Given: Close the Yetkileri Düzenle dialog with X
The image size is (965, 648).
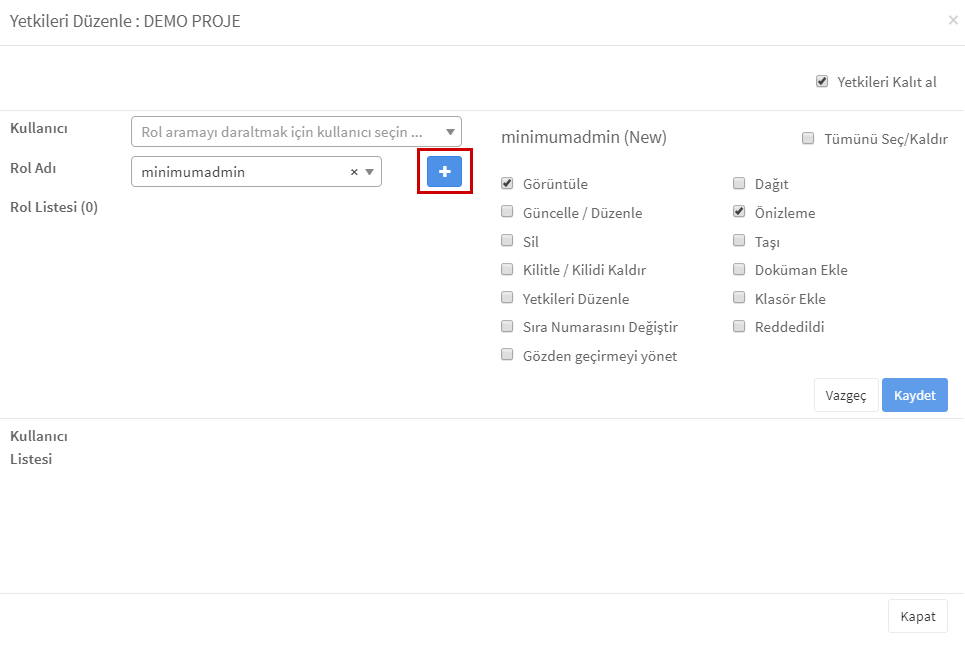Looking at the screenshot, I should click(953, 20).
